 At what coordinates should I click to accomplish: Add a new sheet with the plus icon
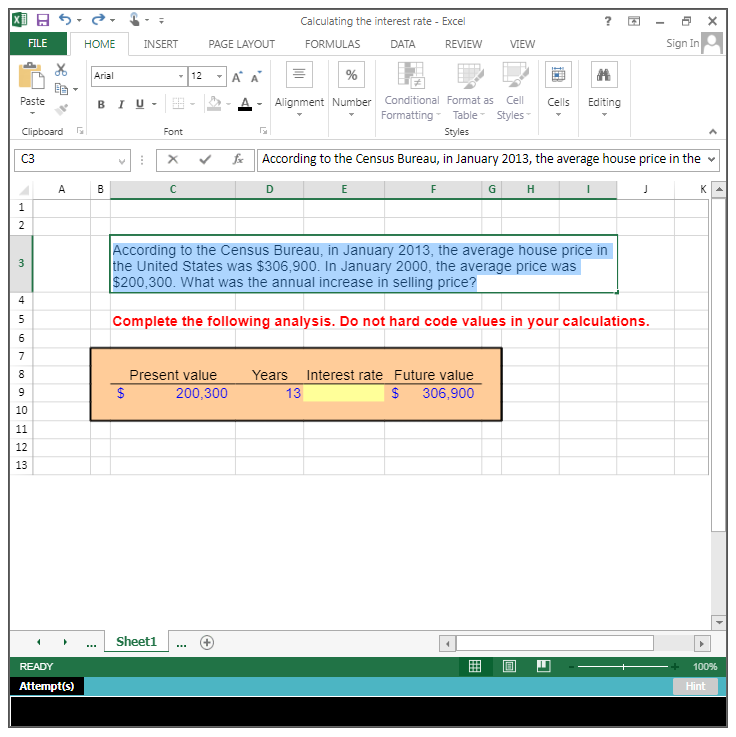click(x=207, y=643)
